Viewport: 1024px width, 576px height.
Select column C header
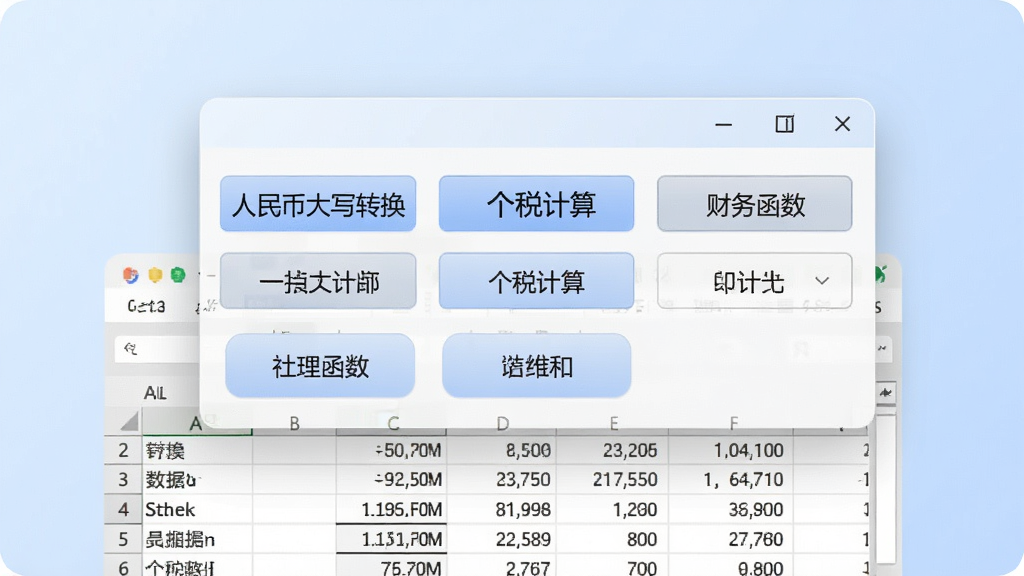pos(392,424)
